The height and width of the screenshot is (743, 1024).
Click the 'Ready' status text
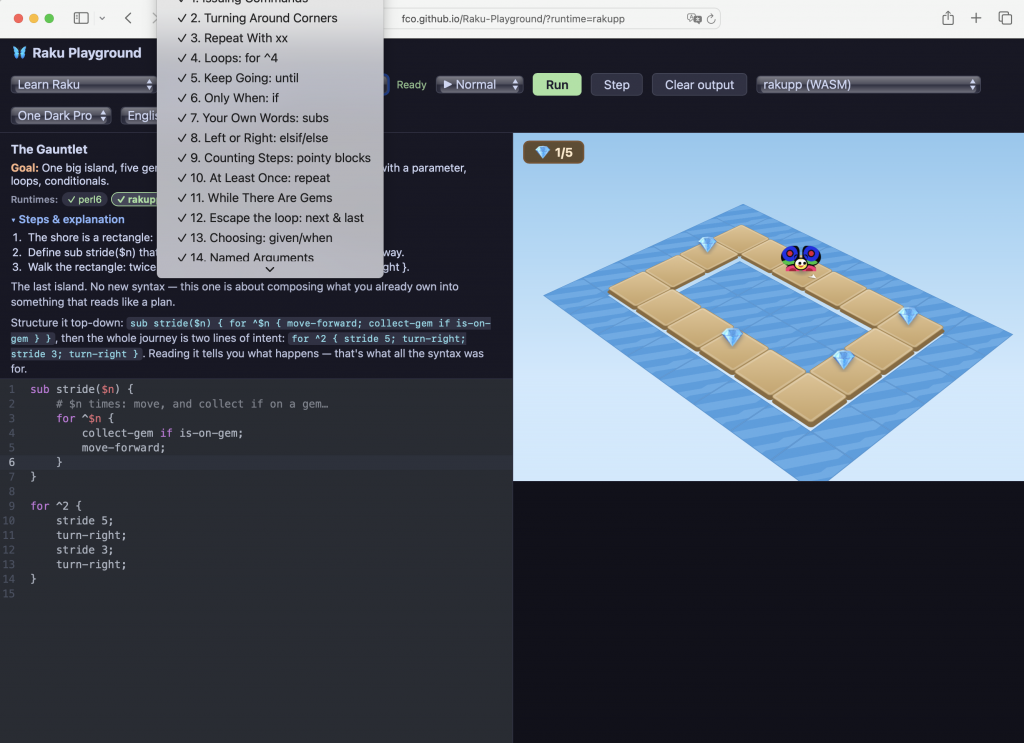coord(411,85)
